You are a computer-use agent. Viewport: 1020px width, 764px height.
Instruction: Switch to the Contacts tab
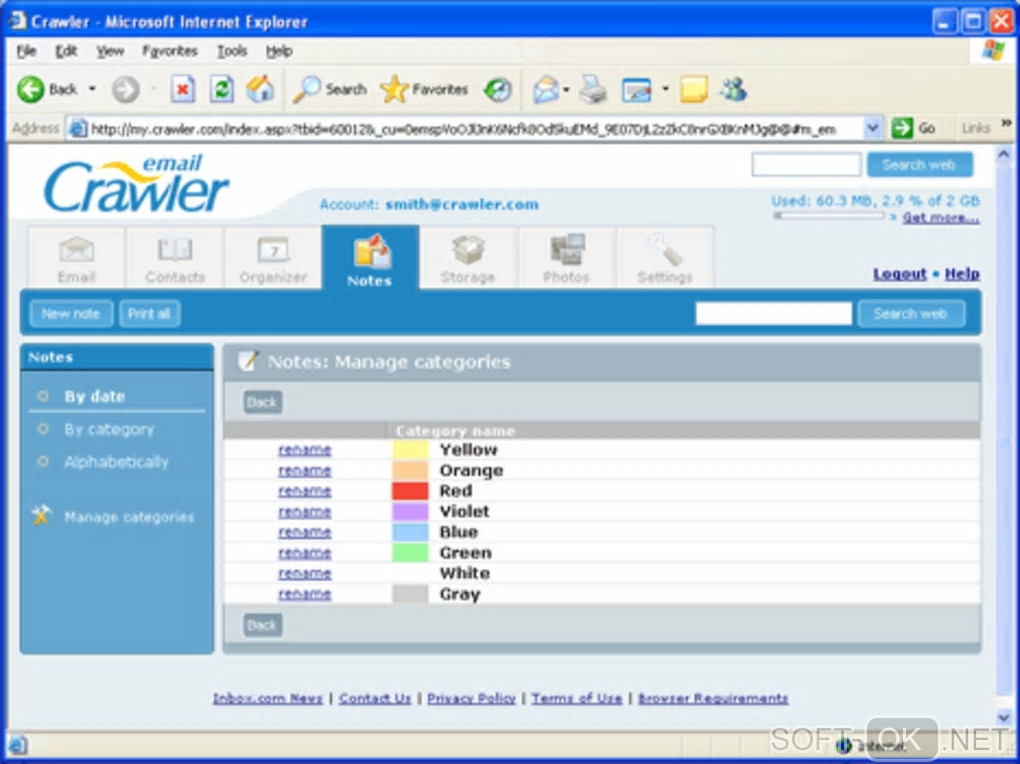(x=175, y=258)
